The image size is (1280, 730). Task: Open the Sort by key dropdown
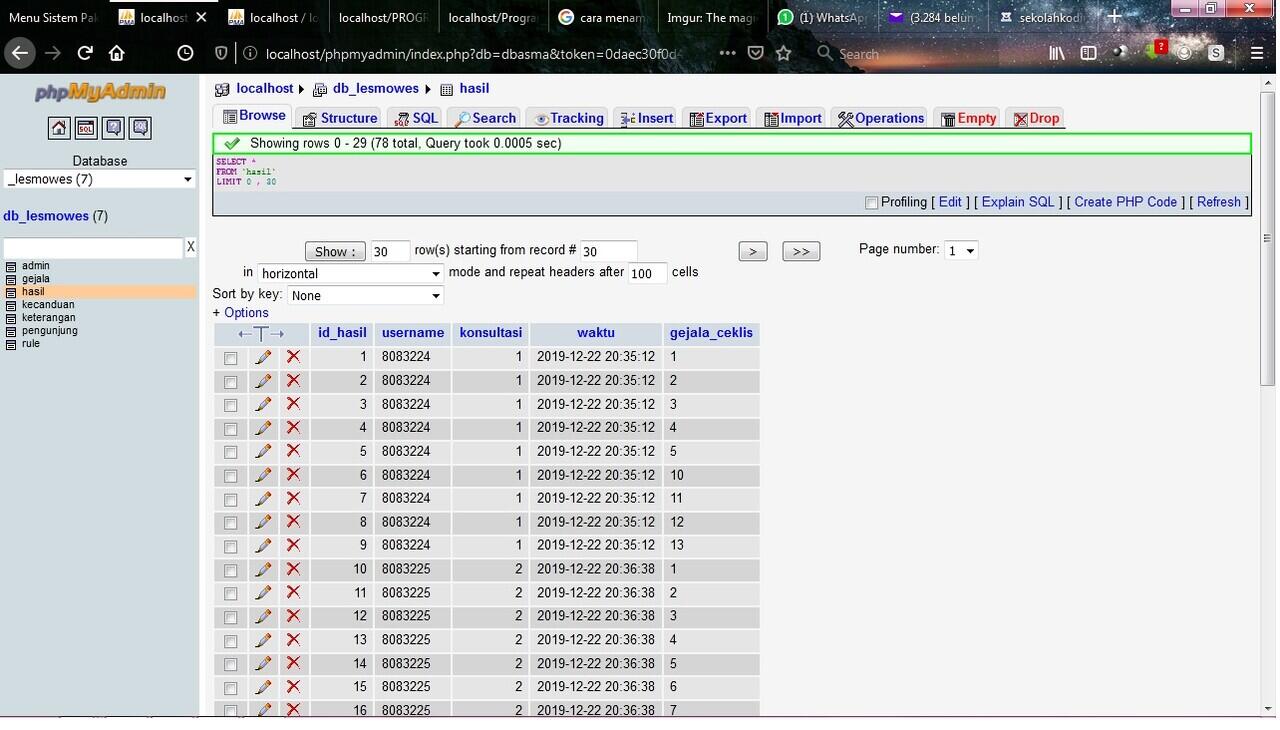coord(365,296)
